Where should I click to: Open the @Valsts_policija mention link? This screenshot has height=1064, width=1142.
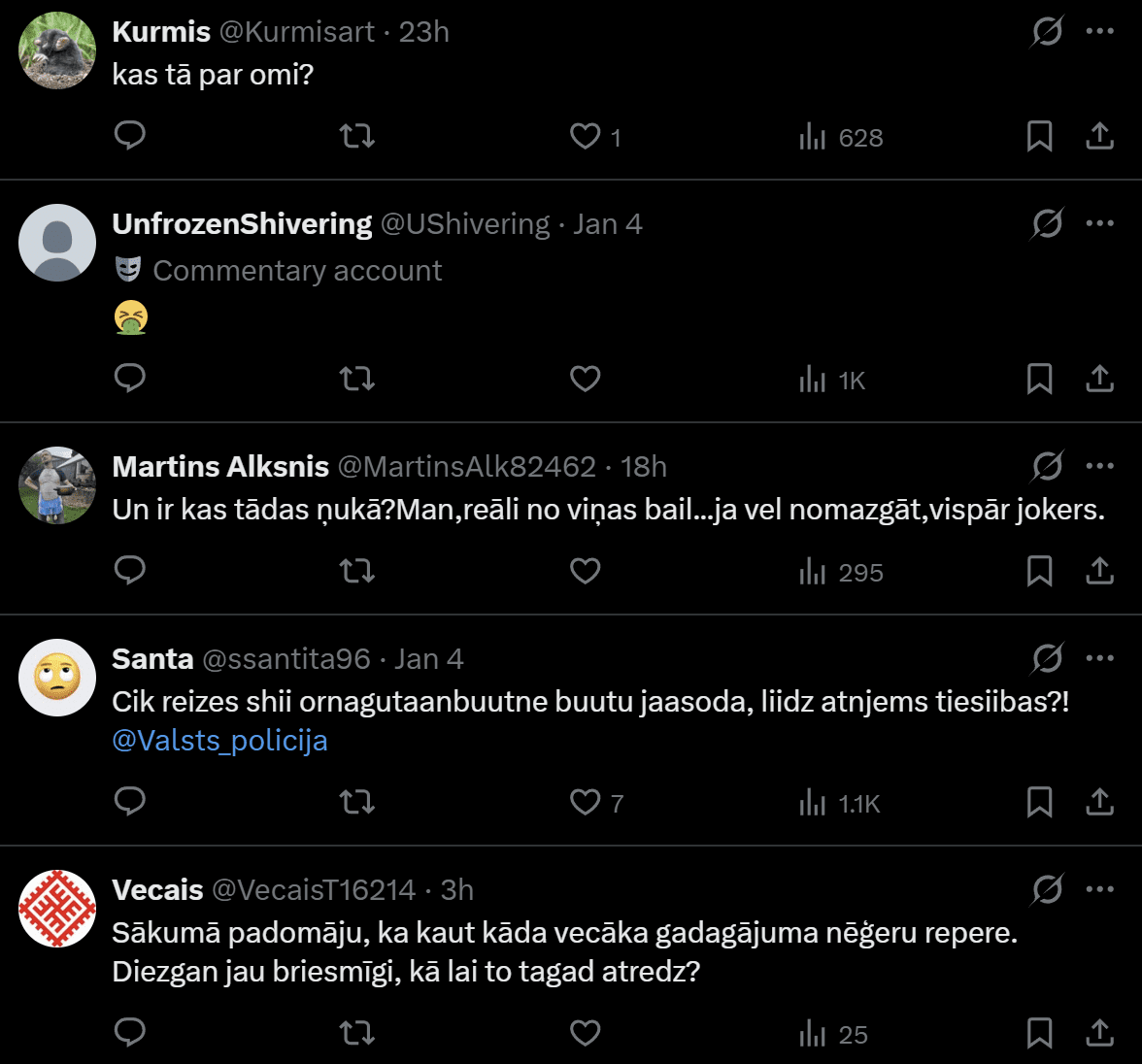[219, 741]
